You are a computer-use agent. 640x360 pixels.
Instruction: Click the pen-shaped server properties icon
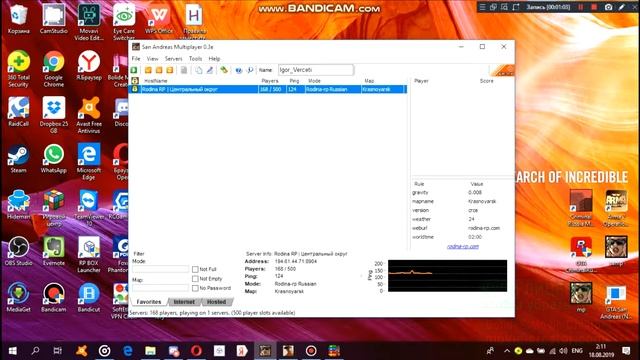click(x=209, y=70)
